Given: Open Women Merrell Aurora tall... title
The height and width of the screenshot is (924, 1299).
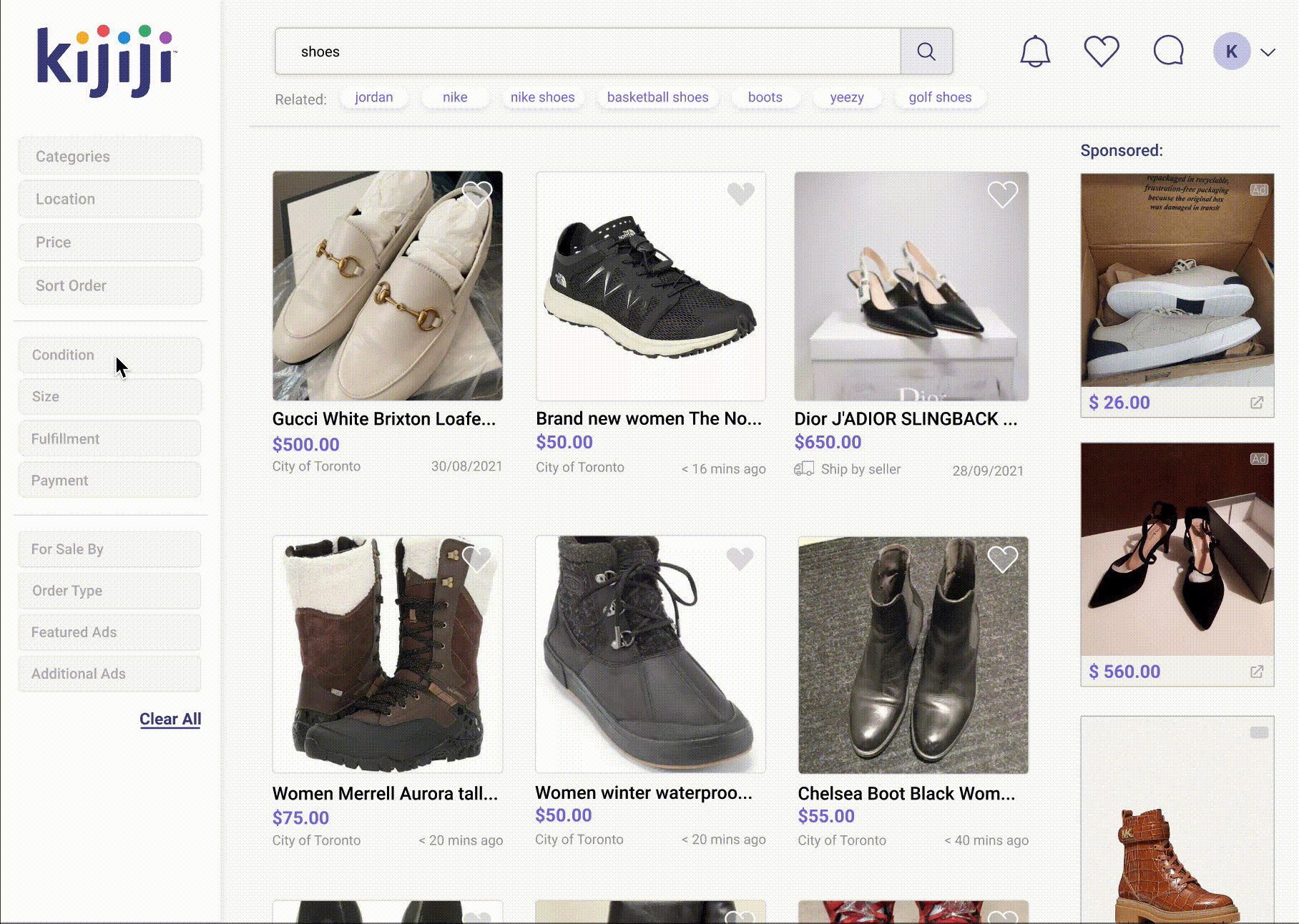Looking at the screenshot, I should [385, 794].
